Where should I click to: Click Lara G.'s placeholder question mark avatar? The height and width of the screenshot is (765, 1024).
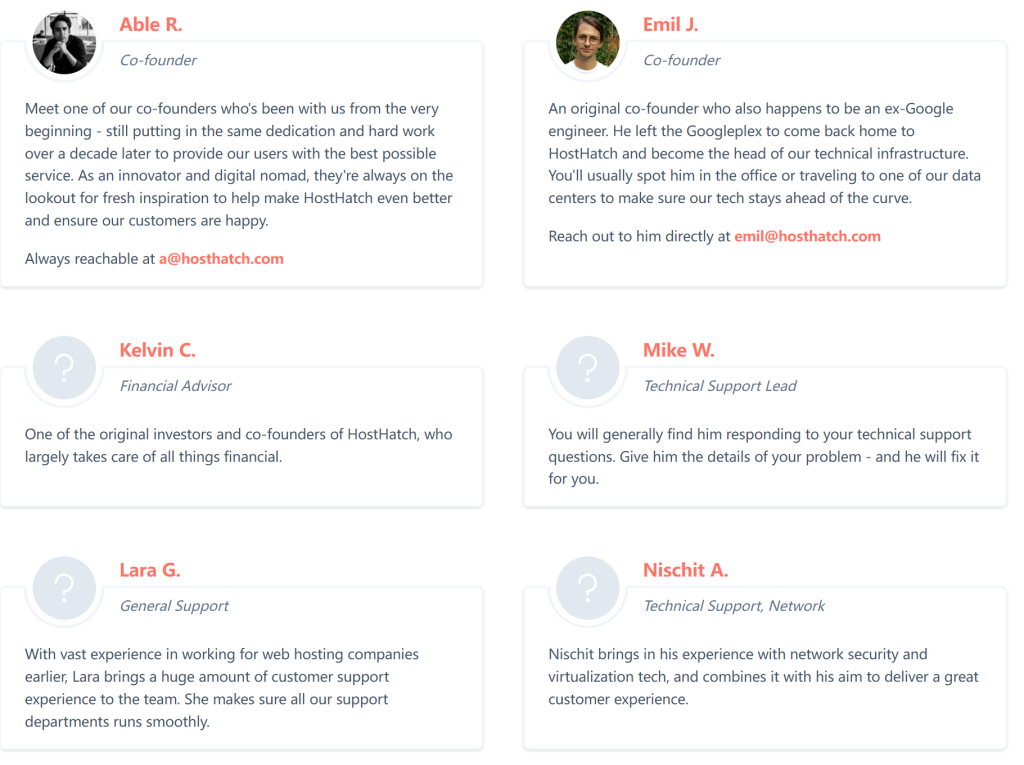click(64, 588)
